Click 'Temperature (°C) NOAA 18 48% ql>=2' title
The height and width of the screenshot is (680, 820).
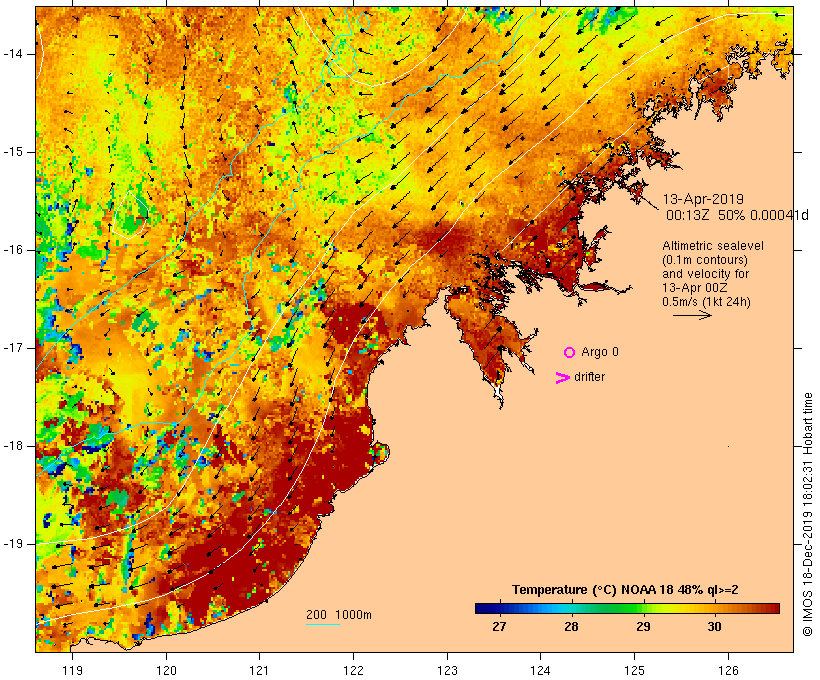click(x=625, y=590)
